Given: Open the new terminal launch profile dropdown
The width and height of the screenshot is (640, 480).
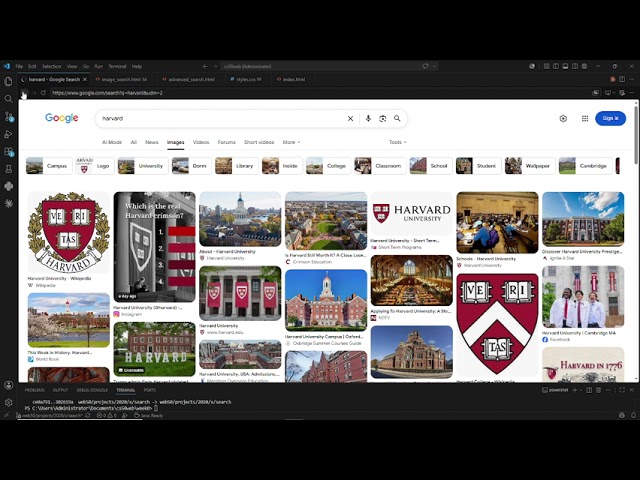Looking at the screenshot, I should click(580, 390).
